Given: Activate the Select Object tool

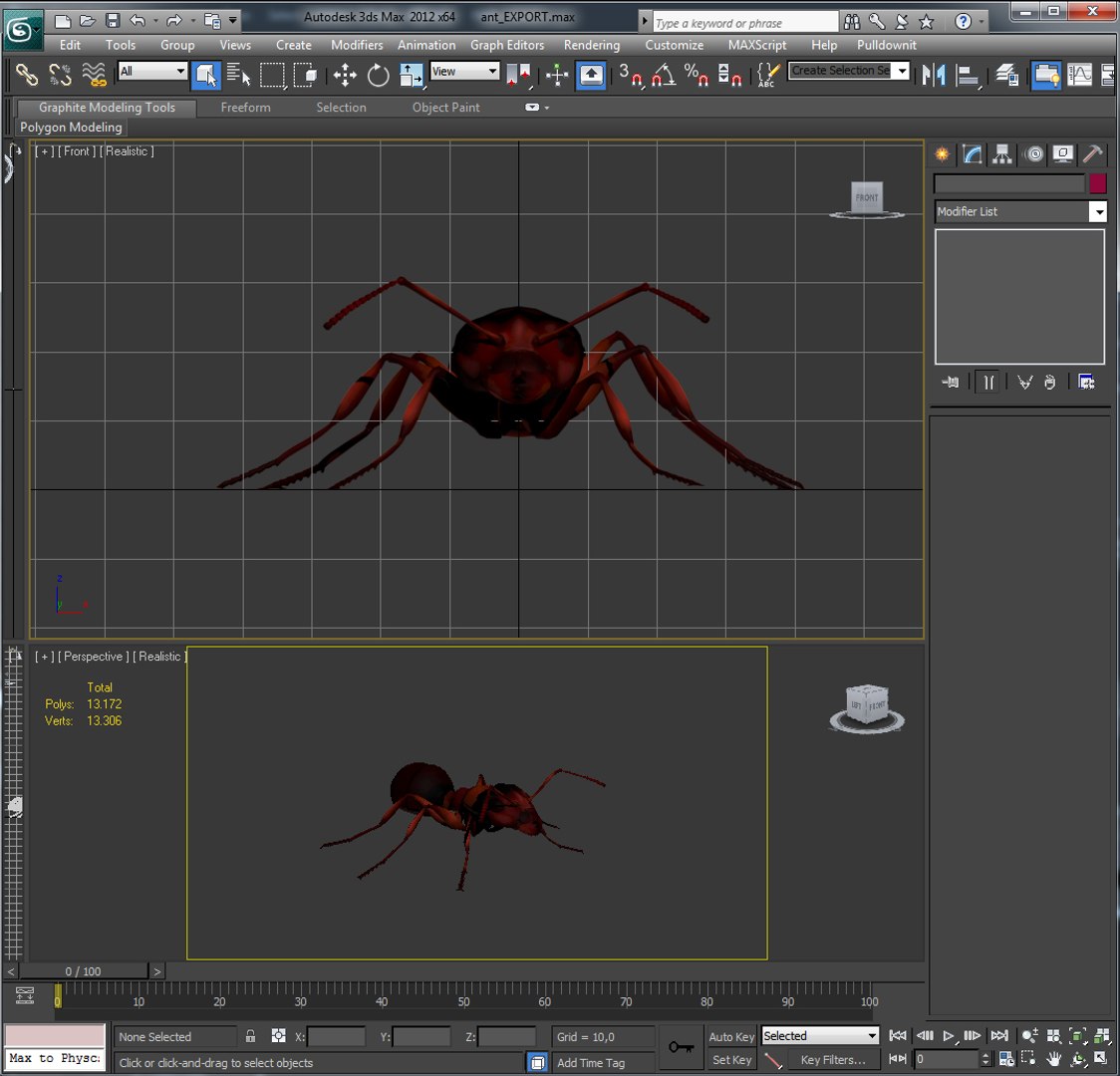Looking at the screenshot, I should click(x=205, y=75).
